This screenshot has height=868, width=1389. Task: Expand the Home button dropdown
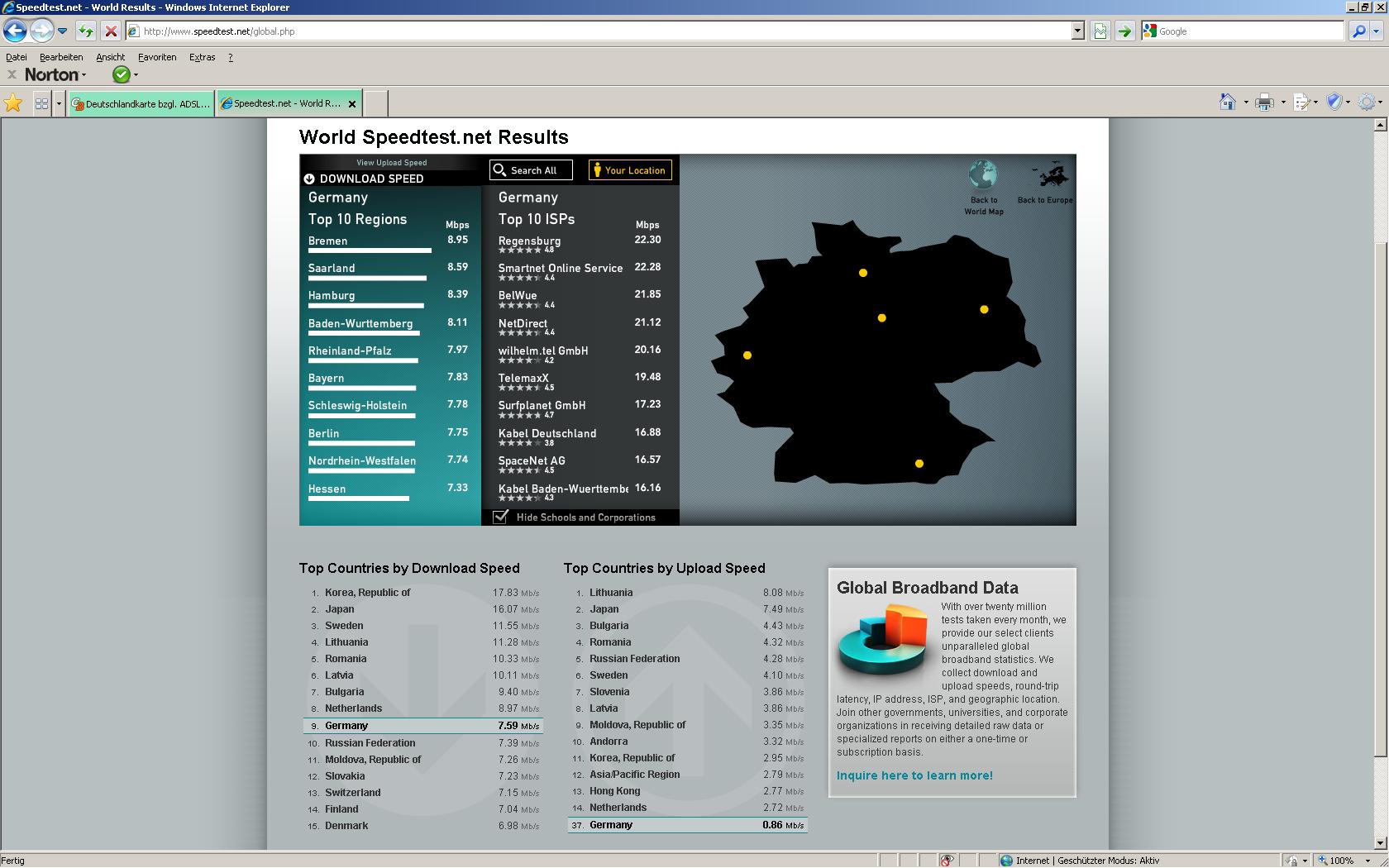tap(1246, 103)
